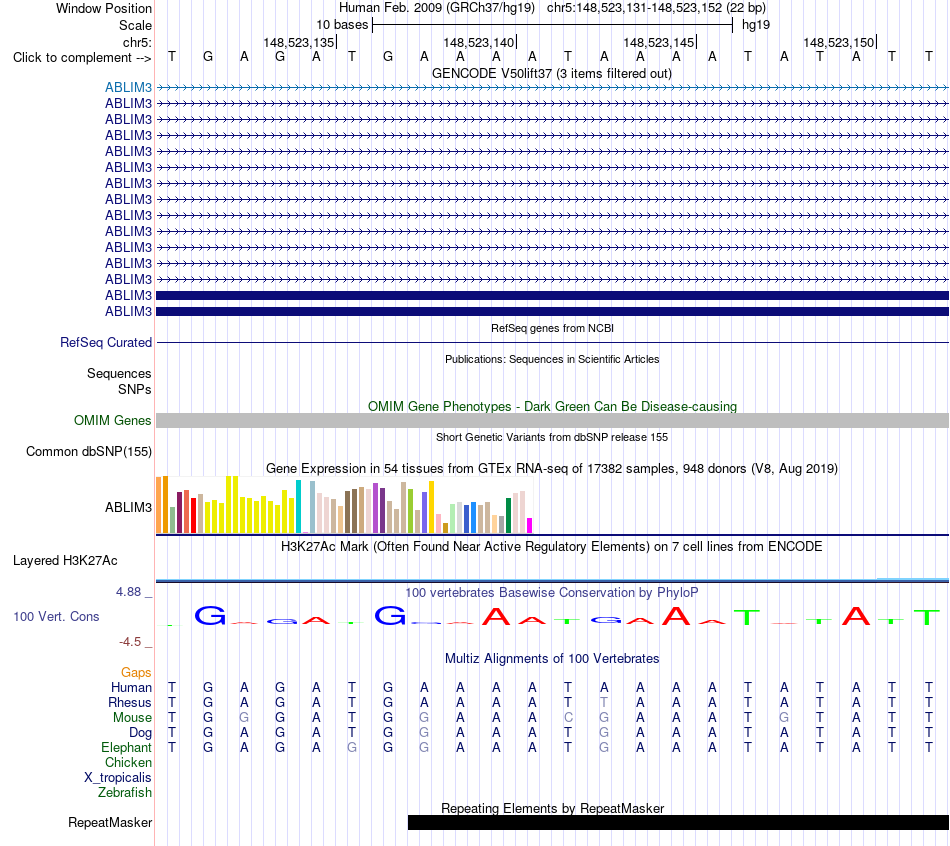Click 'Publications: Sequences in Scientific Articles' title
950x846 pixels.
[x=552, y=359]
